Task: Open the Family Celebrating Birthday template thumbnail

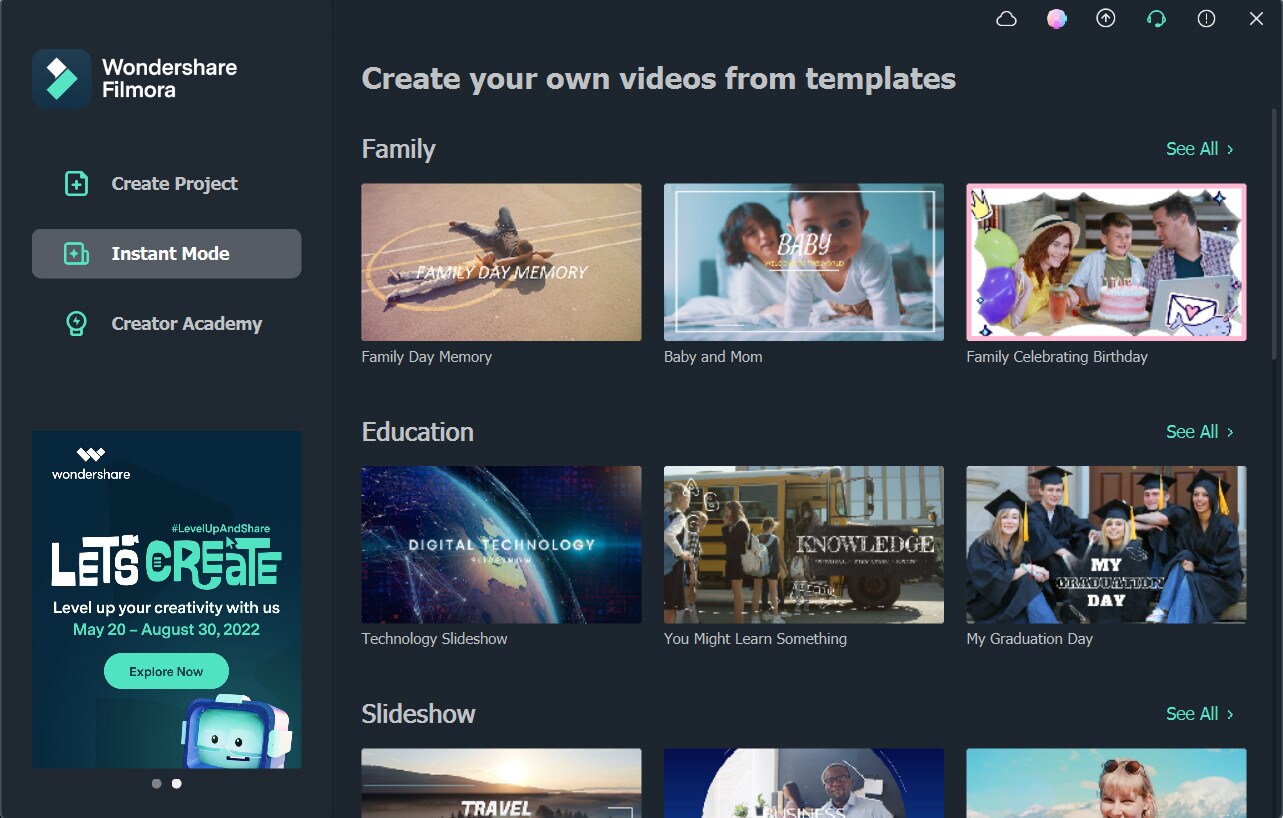Action: click(1106, 262)
